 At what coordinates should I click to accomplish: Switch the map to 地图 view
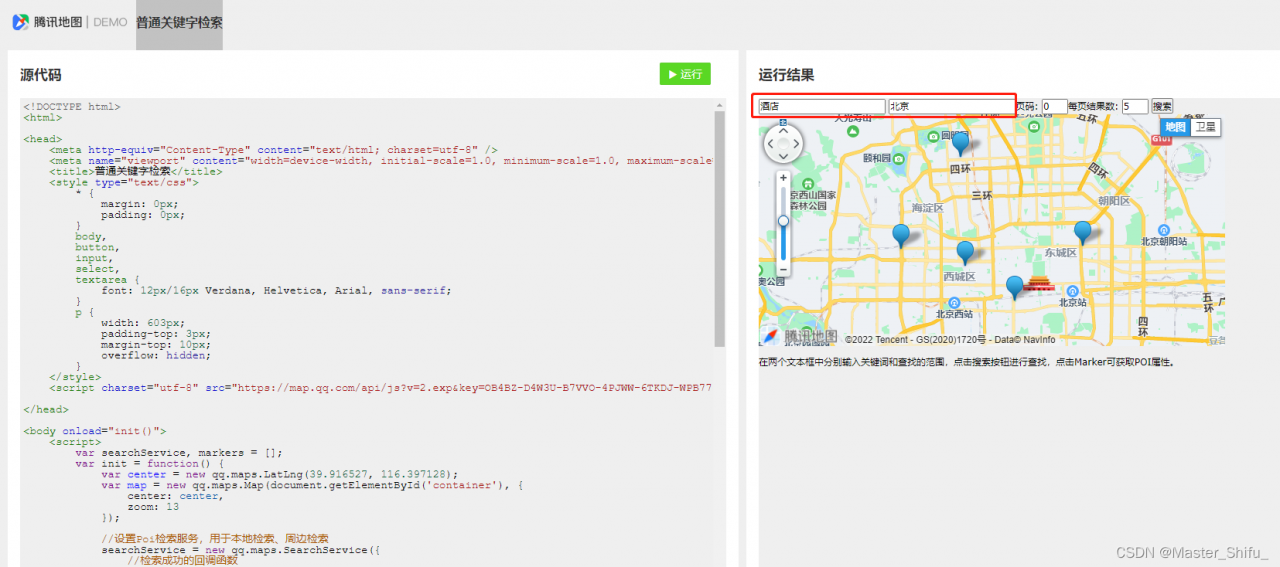coord(1175,127)
